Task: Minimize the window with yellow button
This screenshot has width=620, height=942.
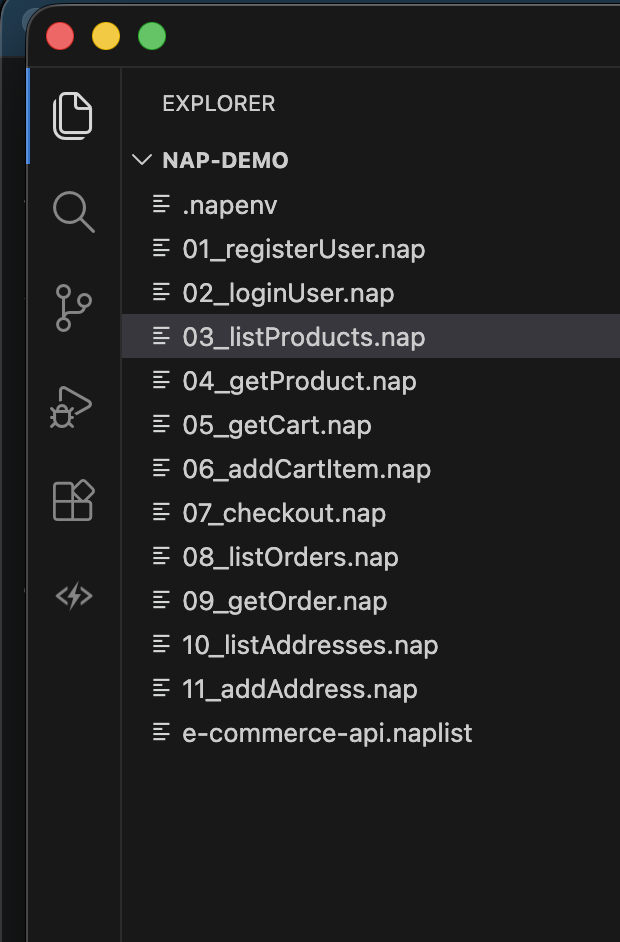Action: [106, 36]
